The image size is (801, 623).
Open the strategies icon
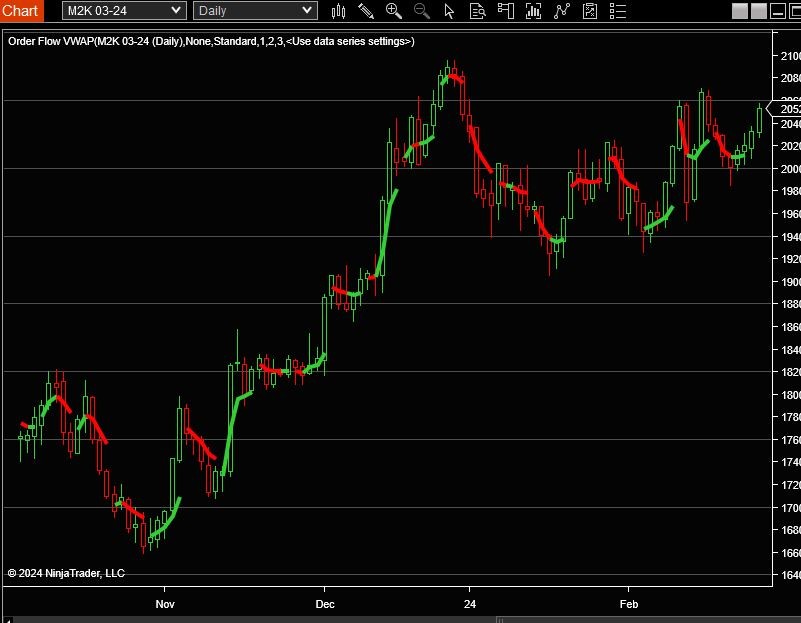(x=590, y=11)
